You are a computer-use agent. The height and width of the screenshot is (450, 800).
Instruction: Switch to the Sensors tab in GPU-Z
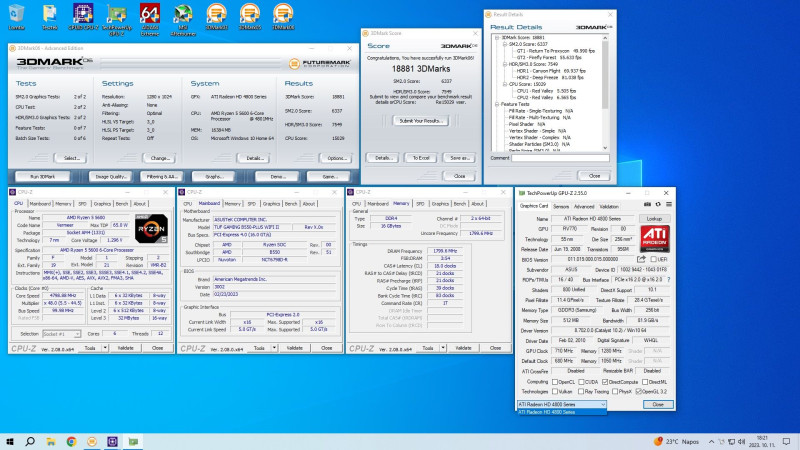coord(561,207)
